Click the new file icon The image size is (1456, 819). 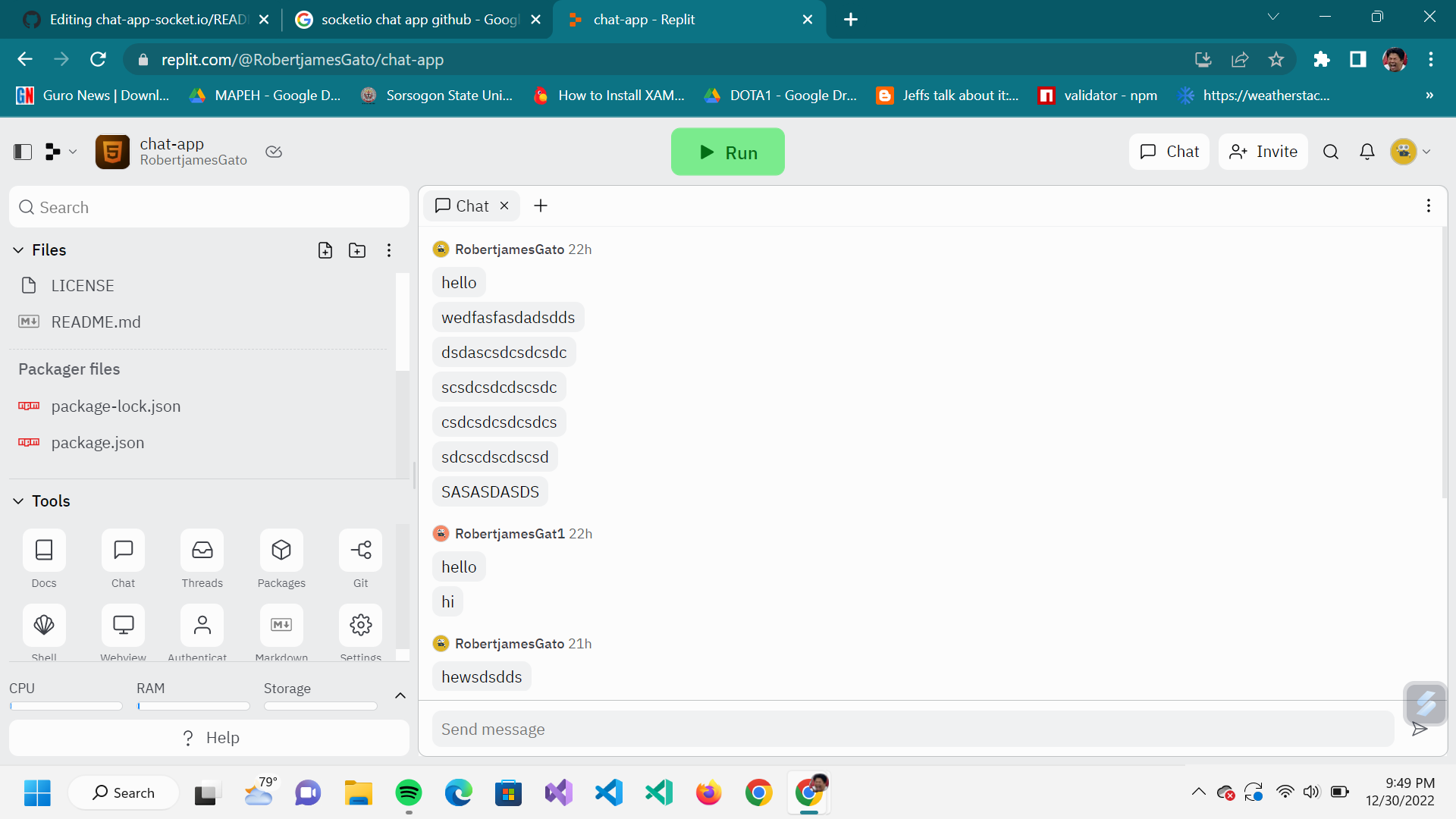(325, 250)
